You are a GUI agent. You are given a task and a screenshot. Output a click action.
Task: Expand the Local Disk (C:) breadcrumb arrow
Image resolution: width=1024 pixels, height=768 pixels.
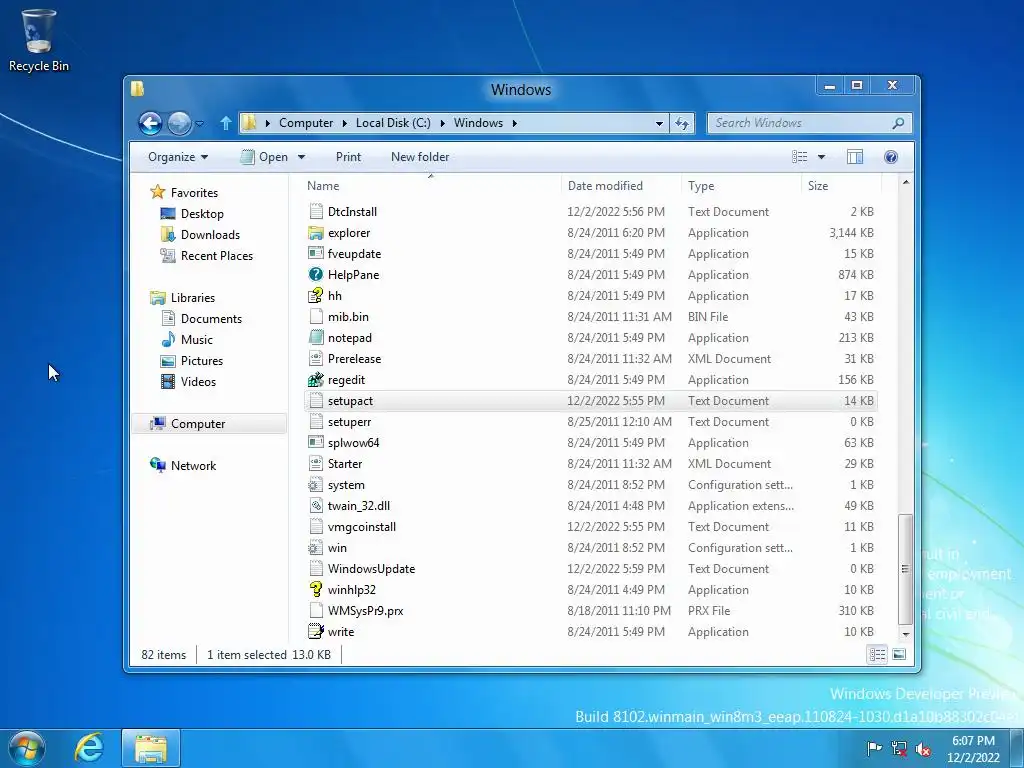tap(442, 123)
